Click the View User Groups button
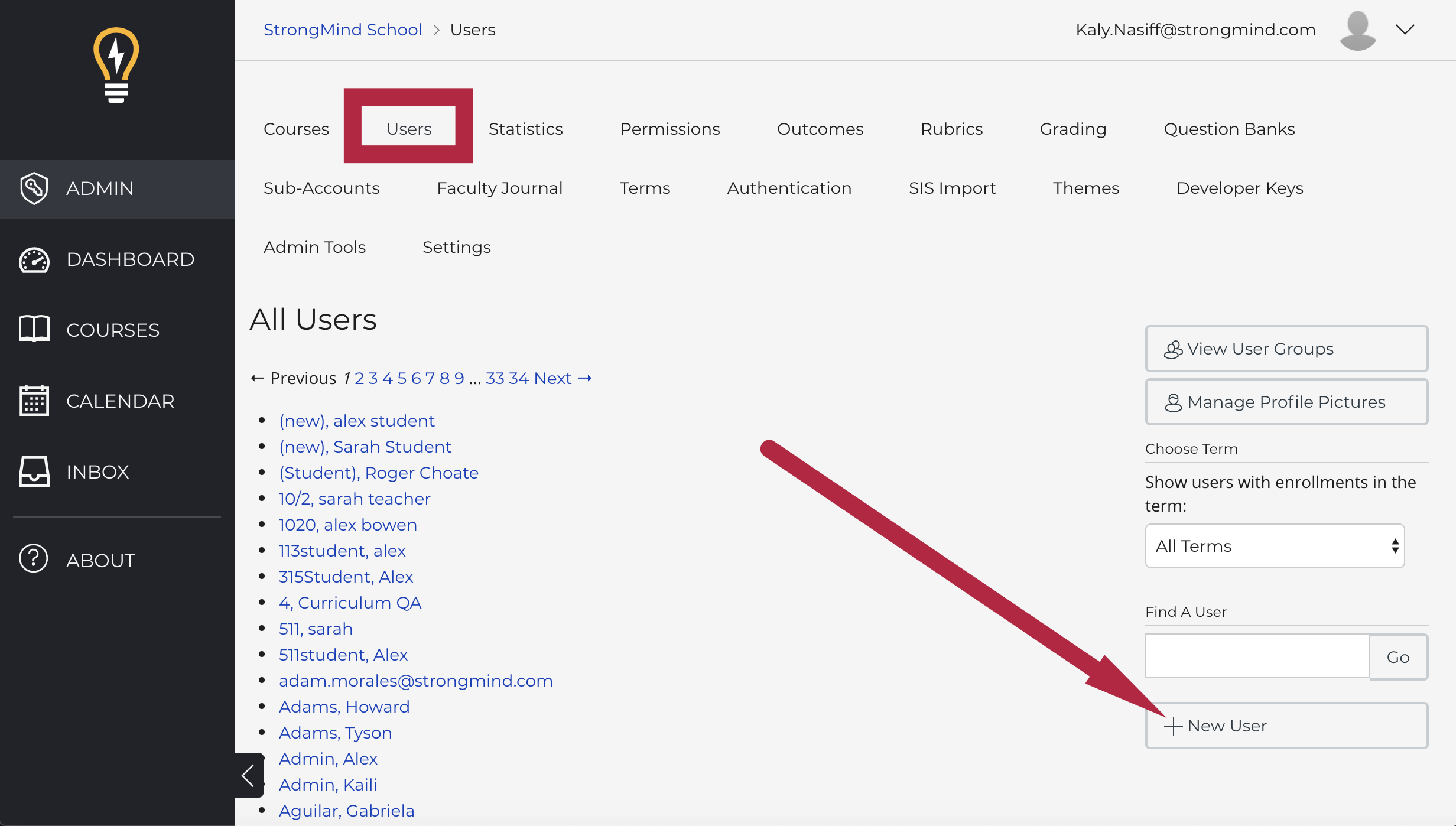1456x826 pixels. pos(1286,349)
